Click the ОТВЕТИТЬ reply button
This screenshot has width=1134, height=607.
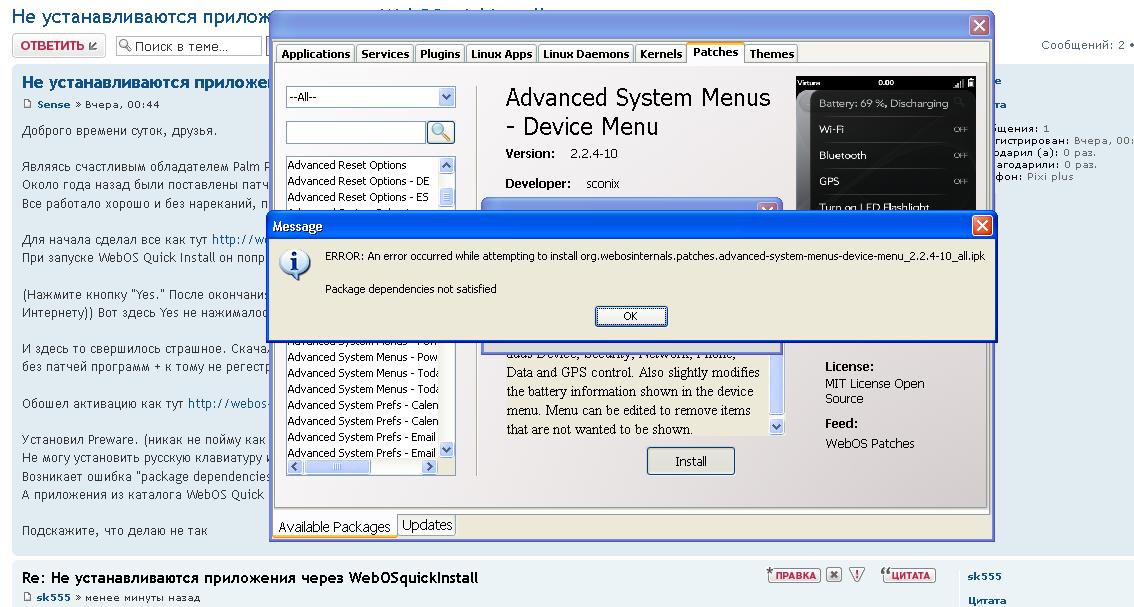59,46
